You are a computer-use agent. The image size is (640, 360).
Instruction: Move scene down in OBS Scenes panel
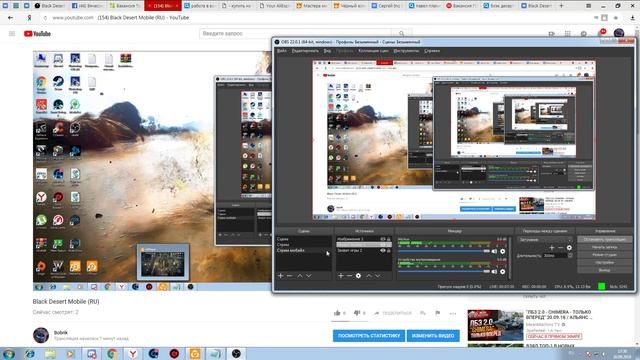[x=309, y=276]
